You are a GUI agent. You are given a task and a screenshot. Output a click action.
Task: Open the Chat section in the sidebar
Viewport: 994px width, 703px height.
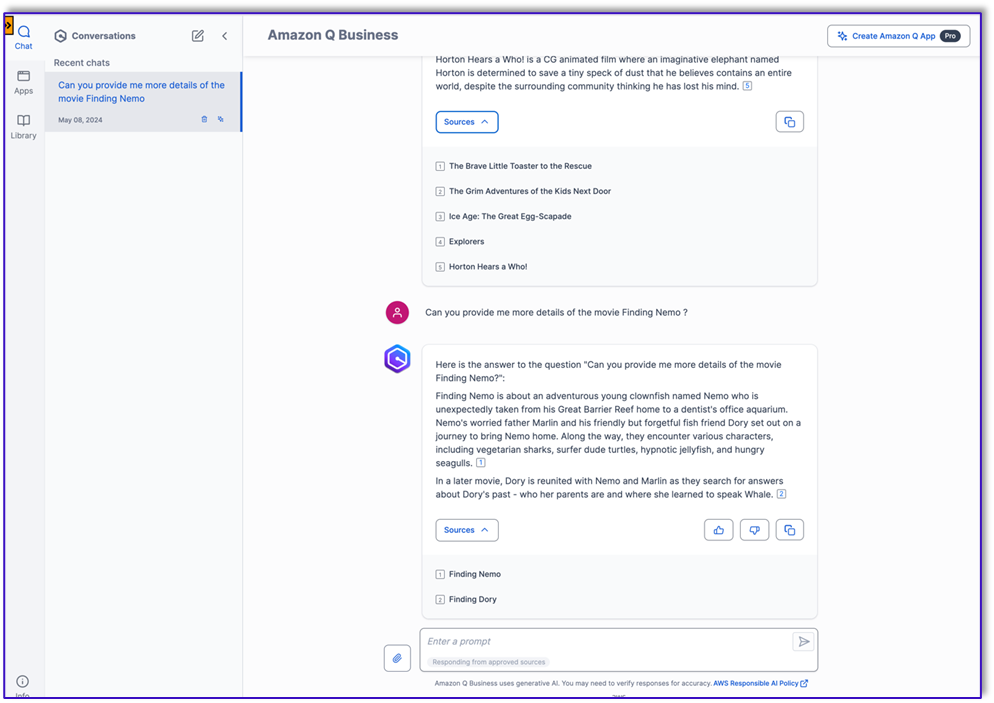pos(23,37)
